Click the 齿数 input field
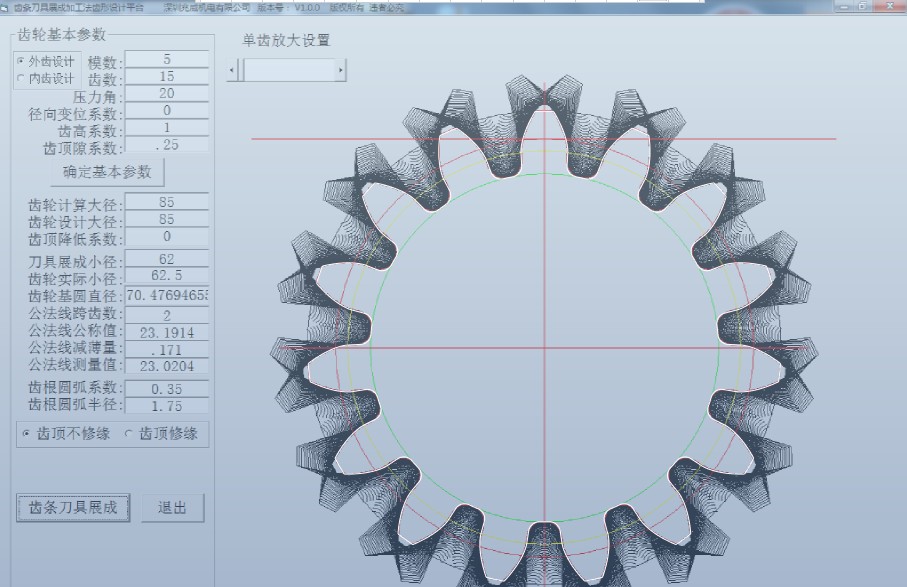 coord(167,76)
